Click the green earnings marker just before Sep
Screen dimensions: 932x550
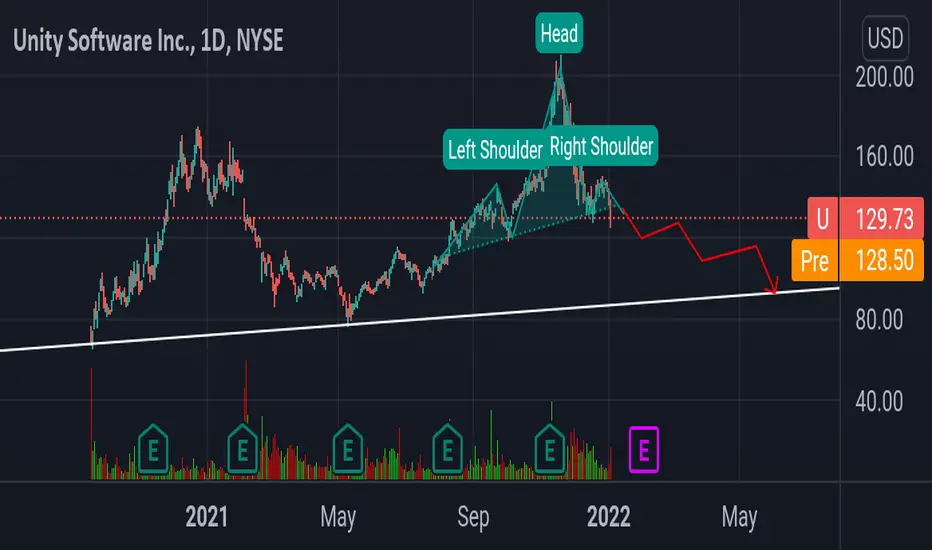point(448,450)
